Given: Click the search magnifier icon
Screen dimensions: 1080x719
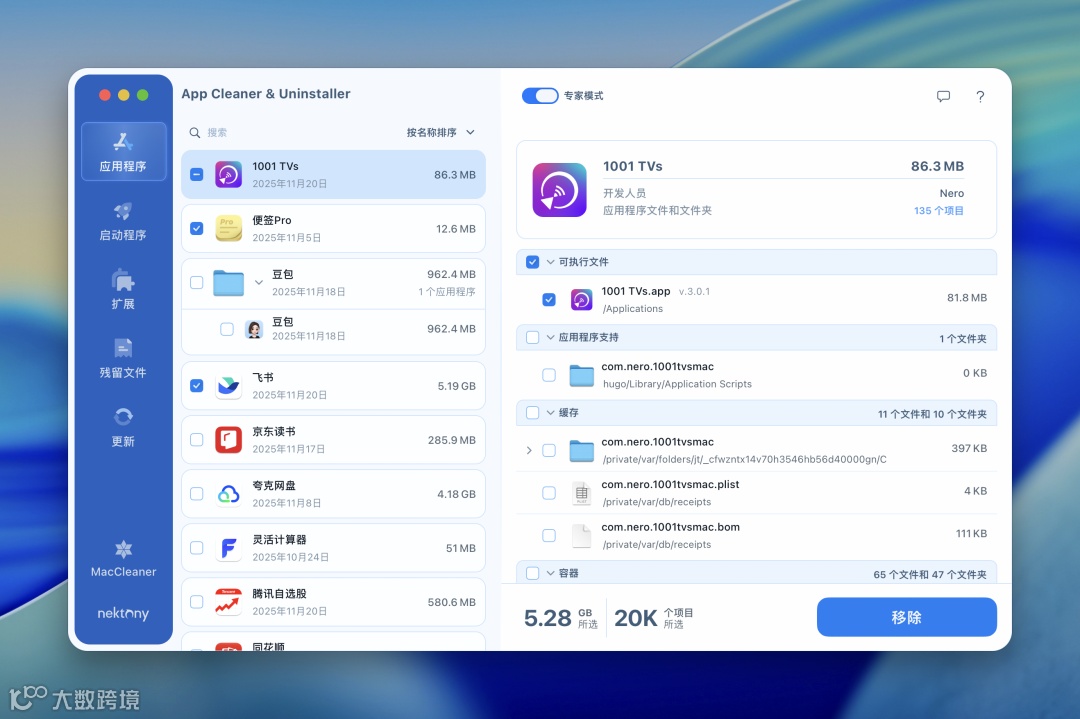Looking at the screenshot, I should pos(195,132).
